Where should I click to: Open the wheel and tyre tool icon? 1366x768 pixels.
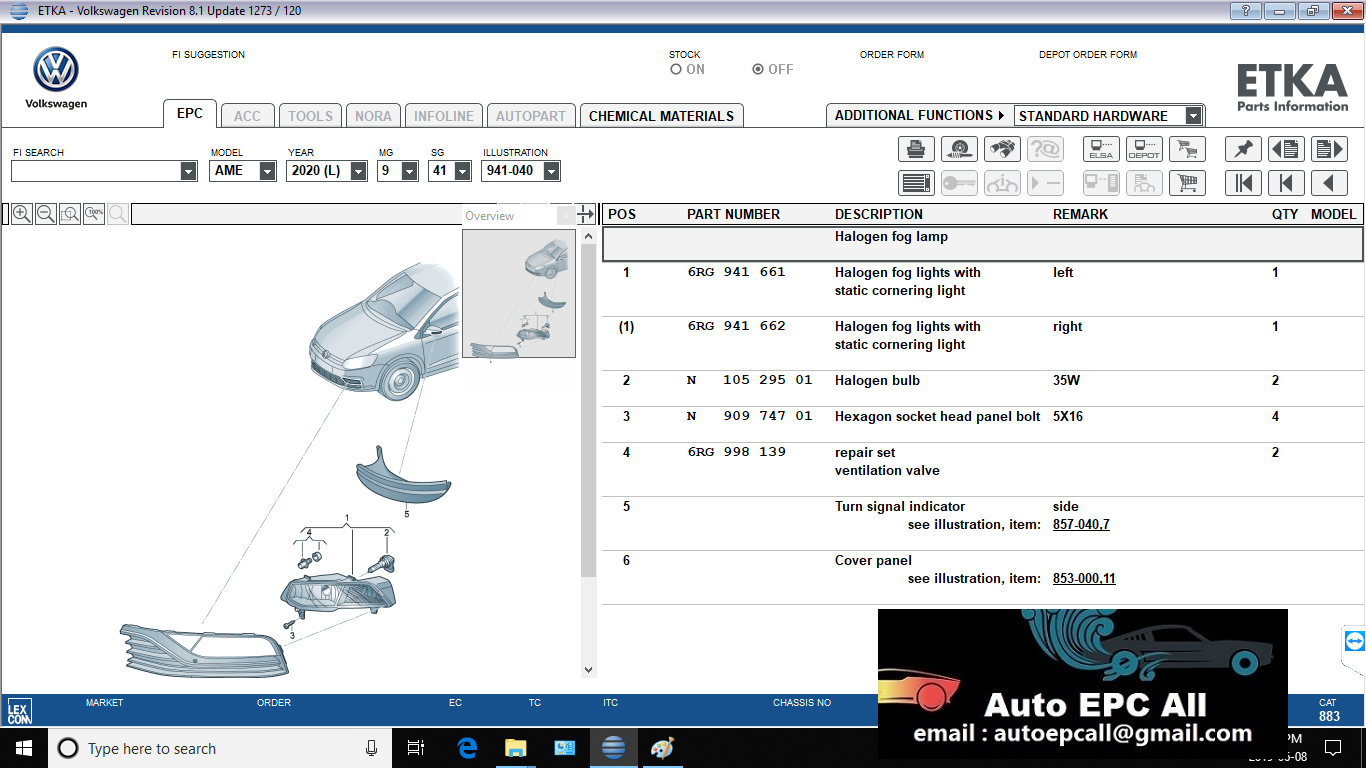click(959, 149)
